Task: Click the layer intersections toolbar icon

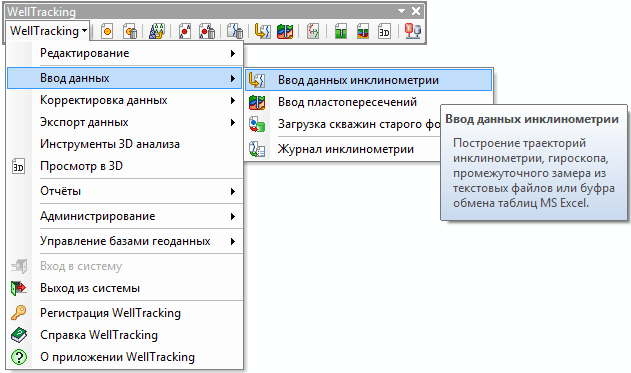Action: click(285, 31)
